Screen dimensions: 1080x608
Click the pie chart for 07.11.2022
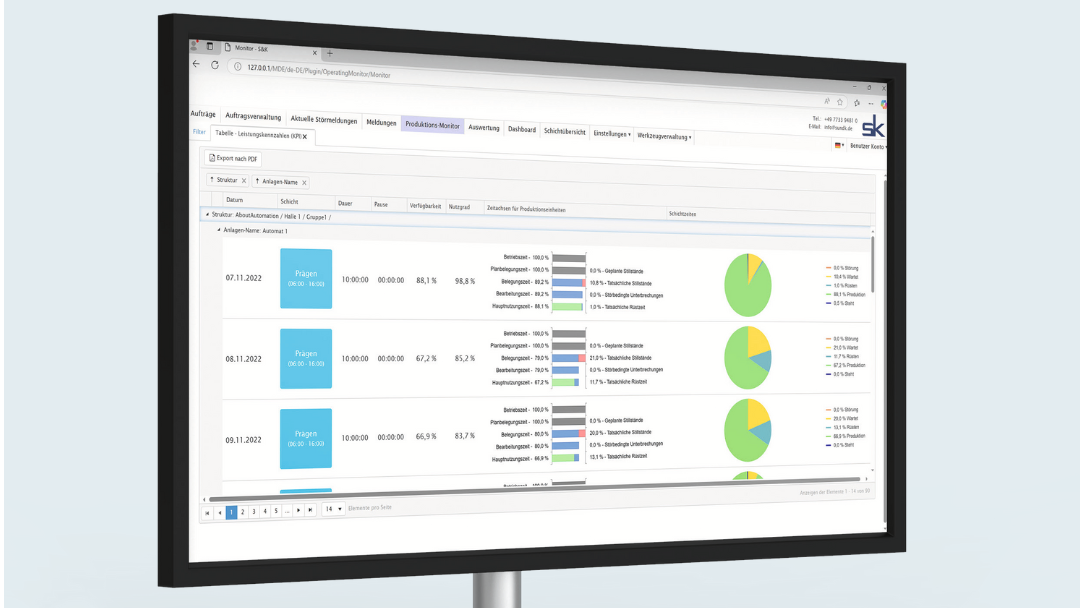click(748, 283)
